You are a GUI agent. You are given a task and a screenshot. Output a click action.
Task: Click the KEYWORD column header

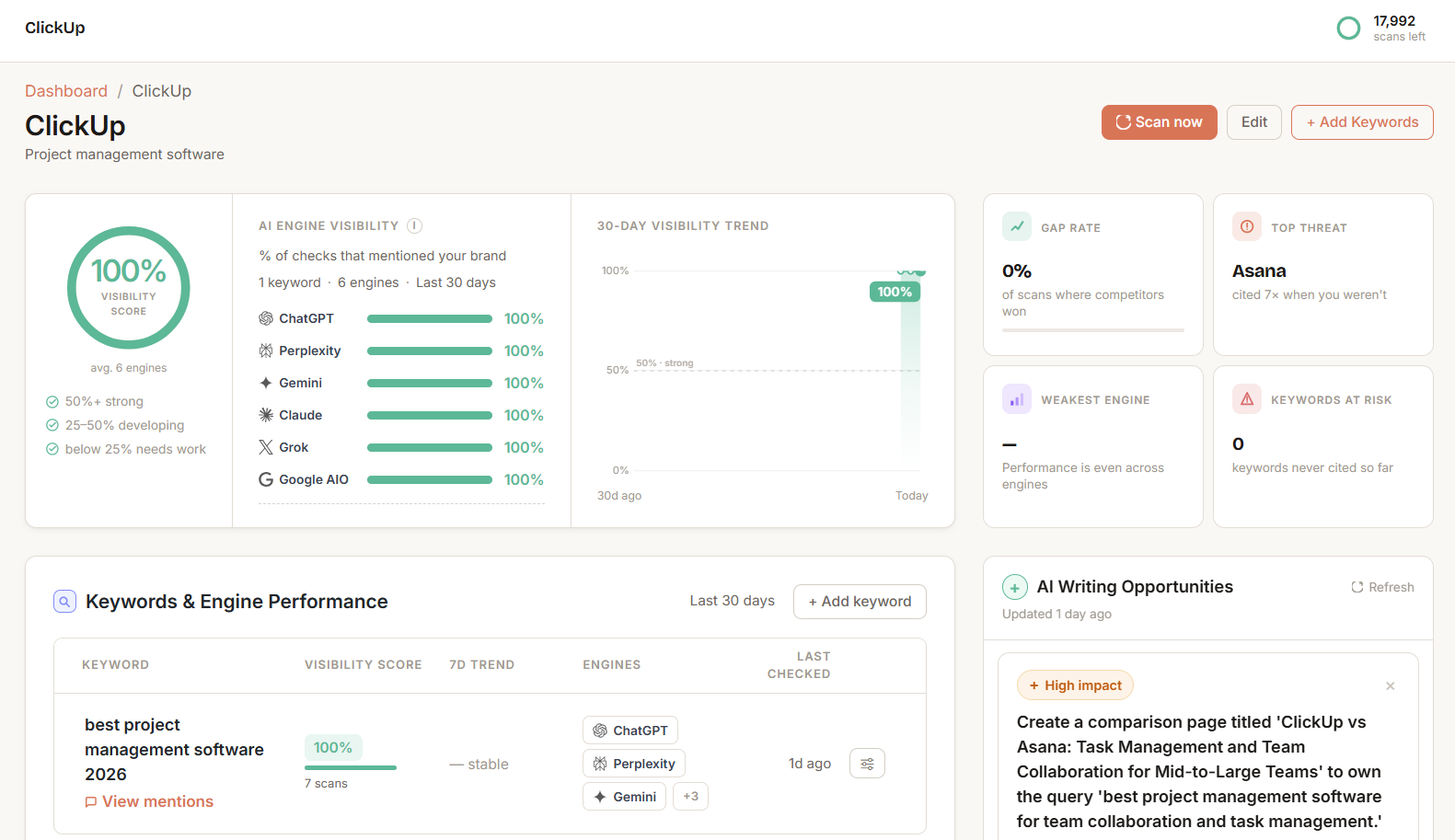[115, 664]
